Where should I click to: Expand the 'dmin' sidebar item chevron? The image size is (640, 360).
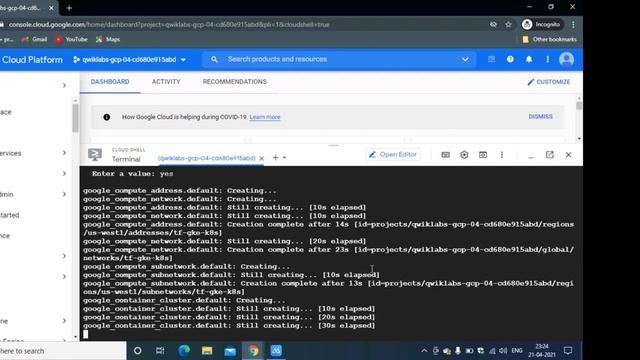(x=64, y=194)
